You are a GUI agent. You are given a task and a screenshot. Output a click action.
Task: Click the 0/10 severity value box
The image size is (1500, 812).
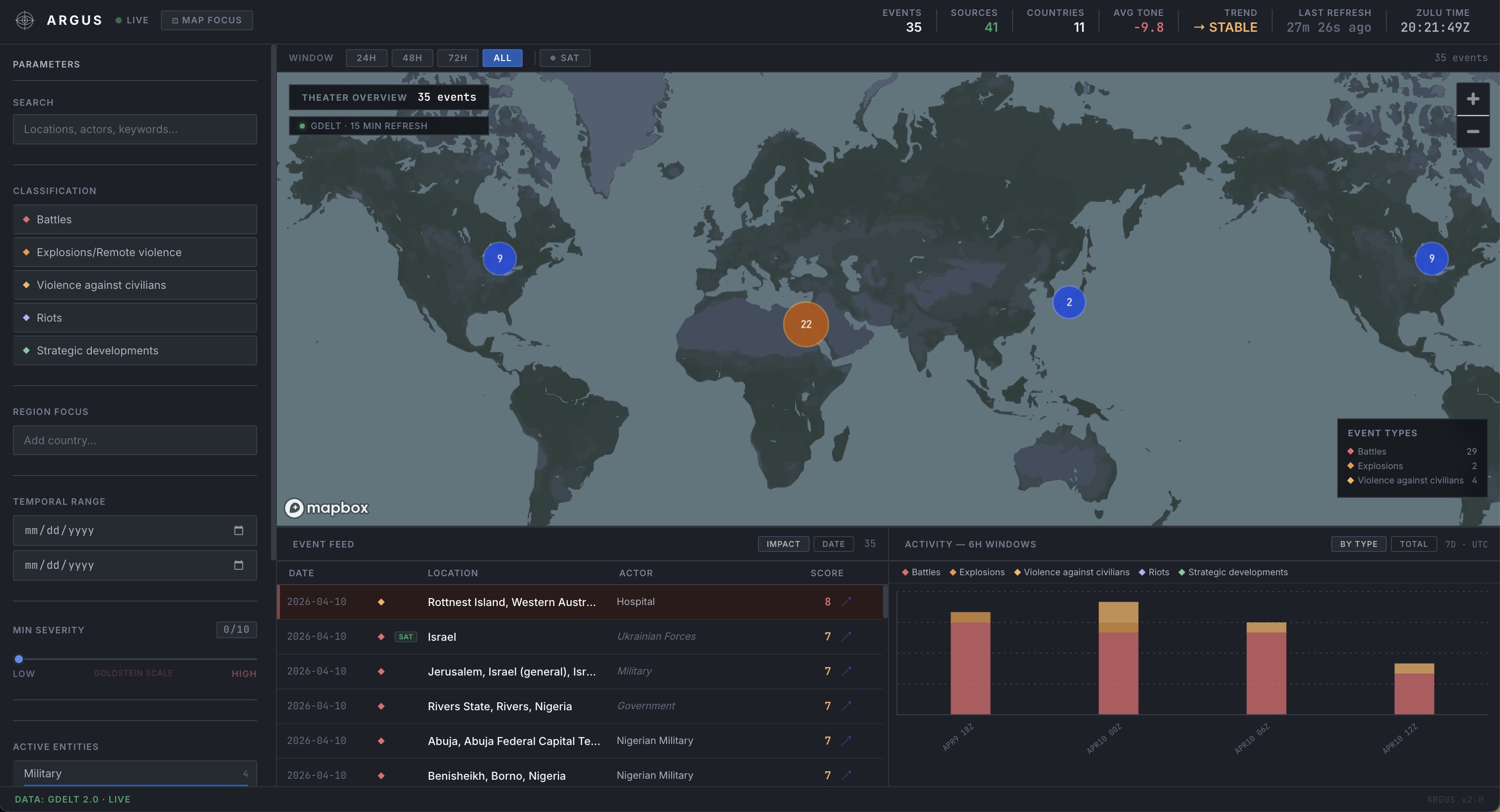click(236, 630)
